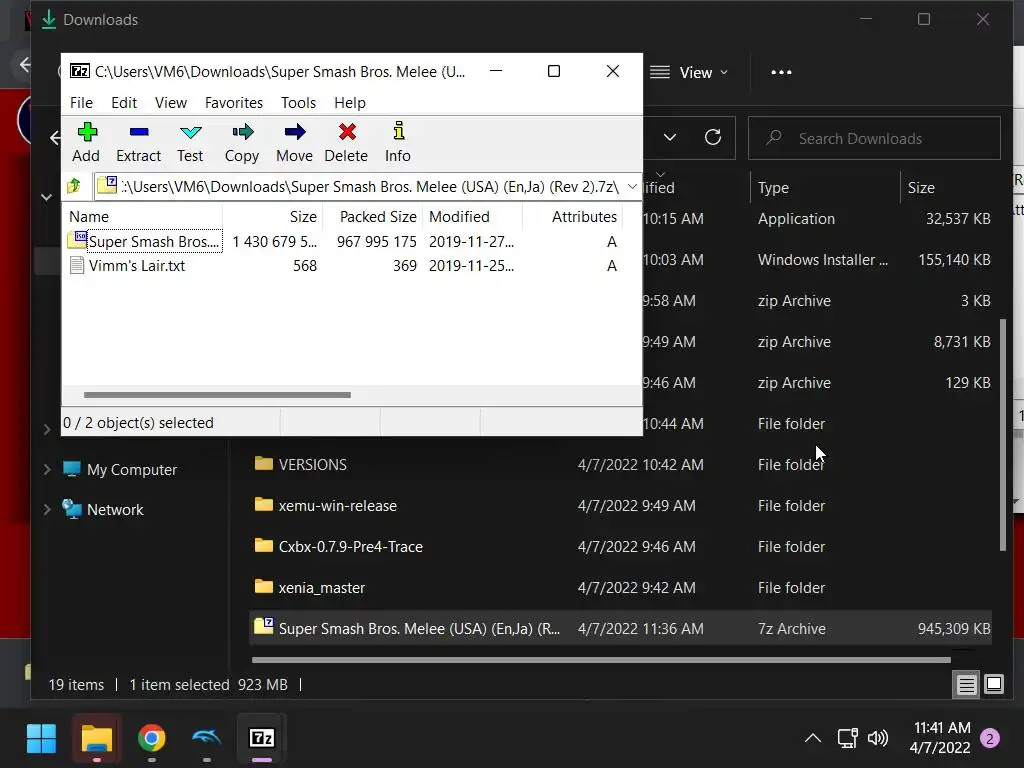Open the See more ellipsis in Explorer
Viewport: 1024px width, 768px height.
tap(781, 72)
